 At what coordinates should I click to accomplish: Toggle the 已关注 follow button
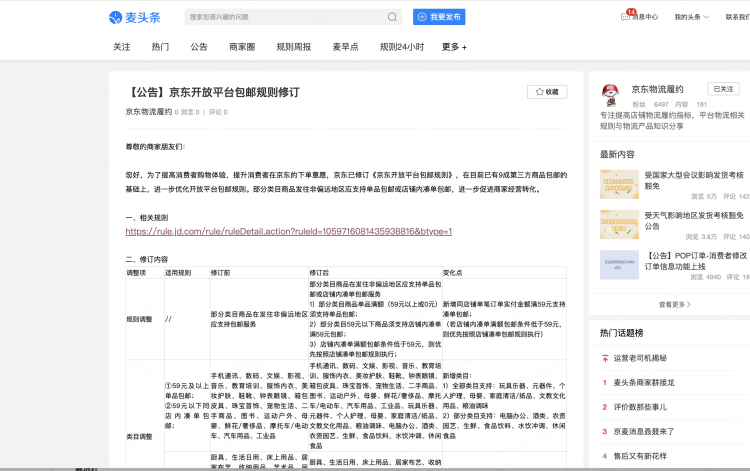(722, 89)
